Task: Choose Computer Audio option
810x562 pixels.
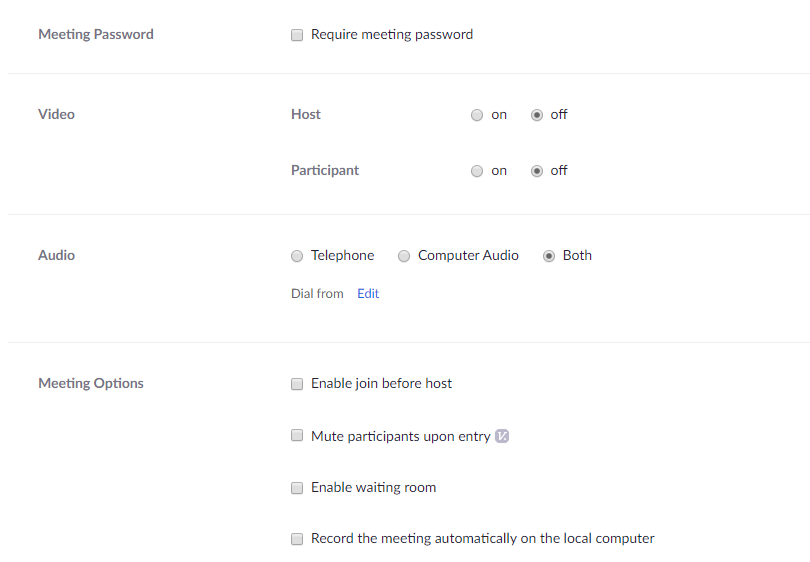Action: click(x=404, y=256)
